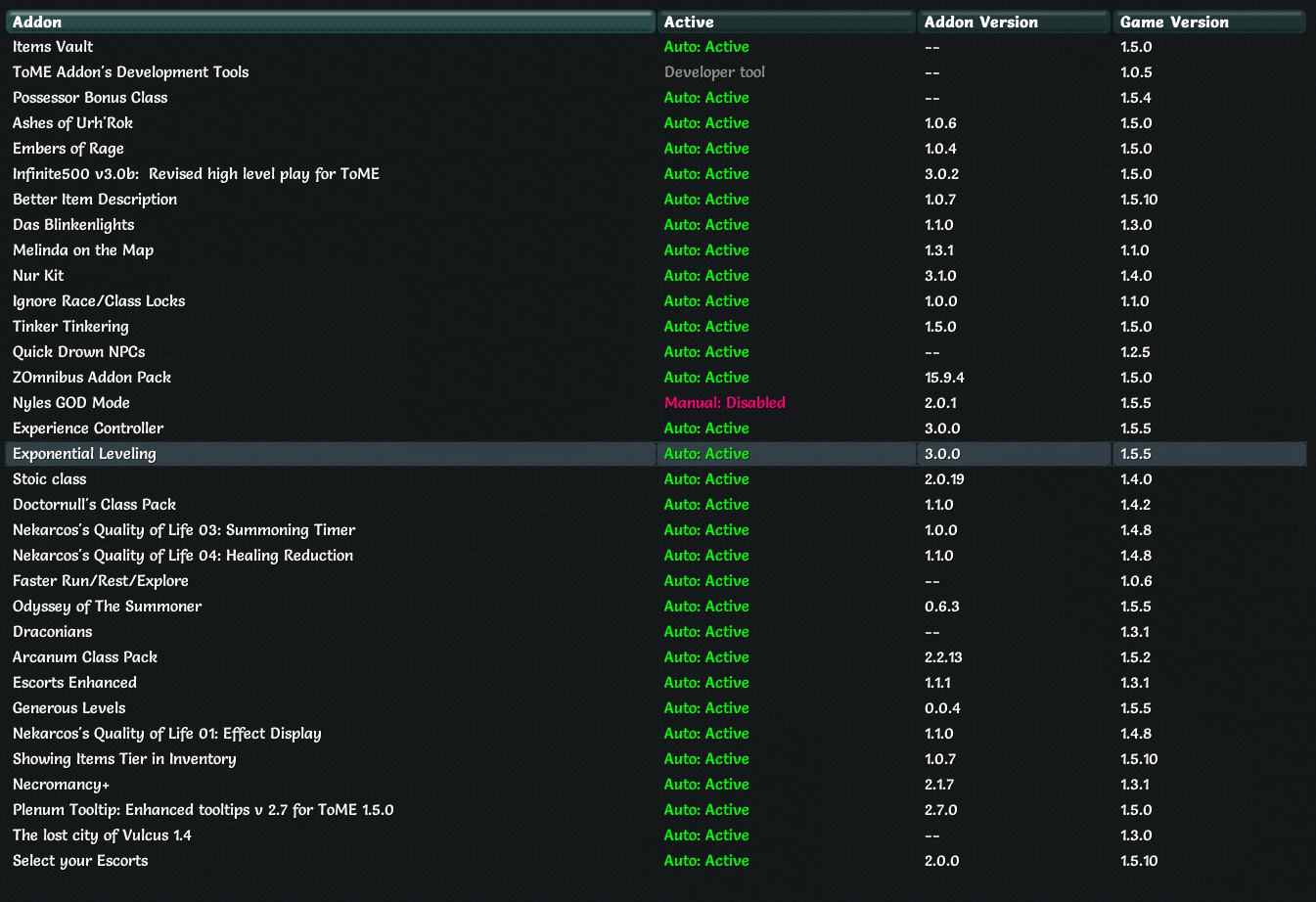This screenshot has height=902, width=1316.
Task: Select Nekarcos's Quality of Life 03: Summoning Timer
Action: [184, 530]
